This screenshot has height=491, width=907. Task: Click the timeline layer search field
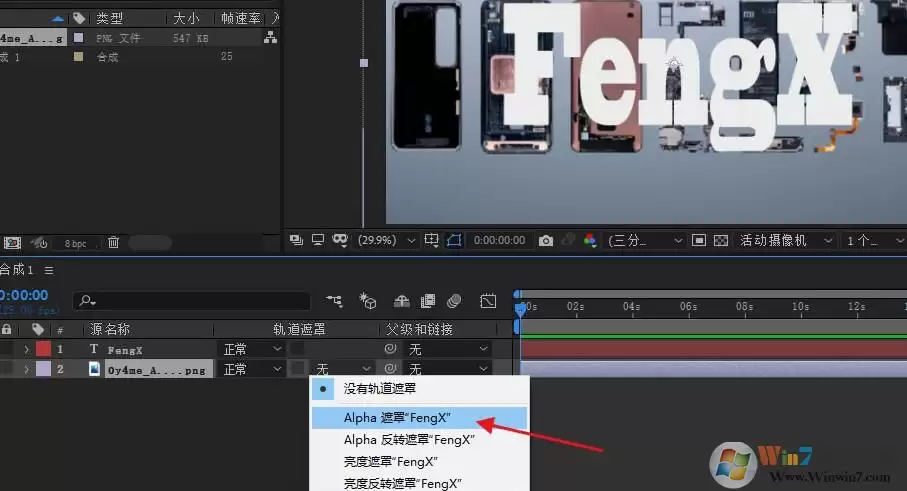(x=192, y=301)
